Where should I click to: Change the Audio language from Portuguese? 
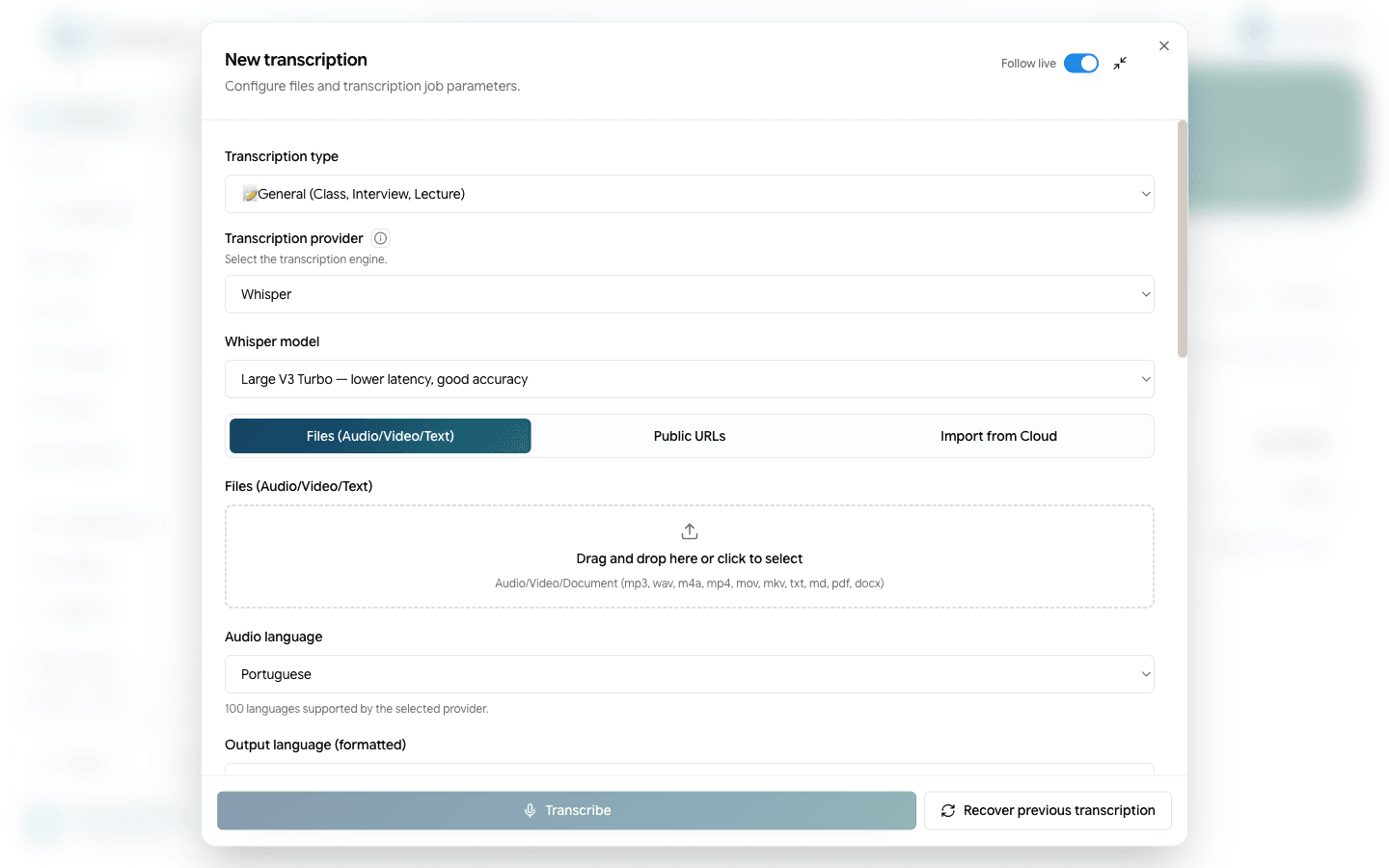tap(690, 674)
